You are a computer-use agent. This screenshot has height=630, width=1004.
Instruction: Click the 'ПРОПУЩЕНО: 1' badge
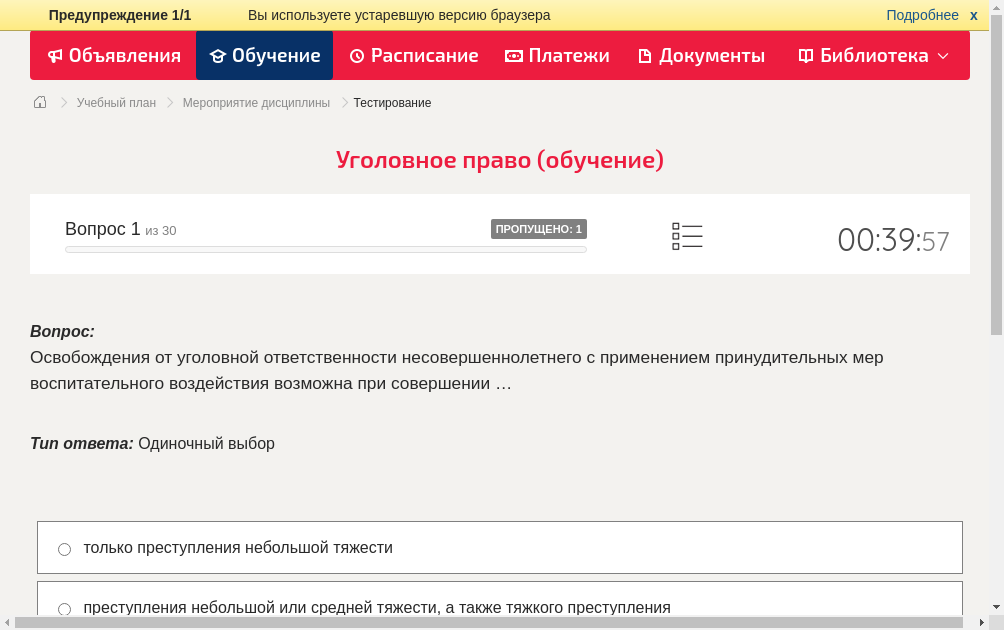[539, 228]
